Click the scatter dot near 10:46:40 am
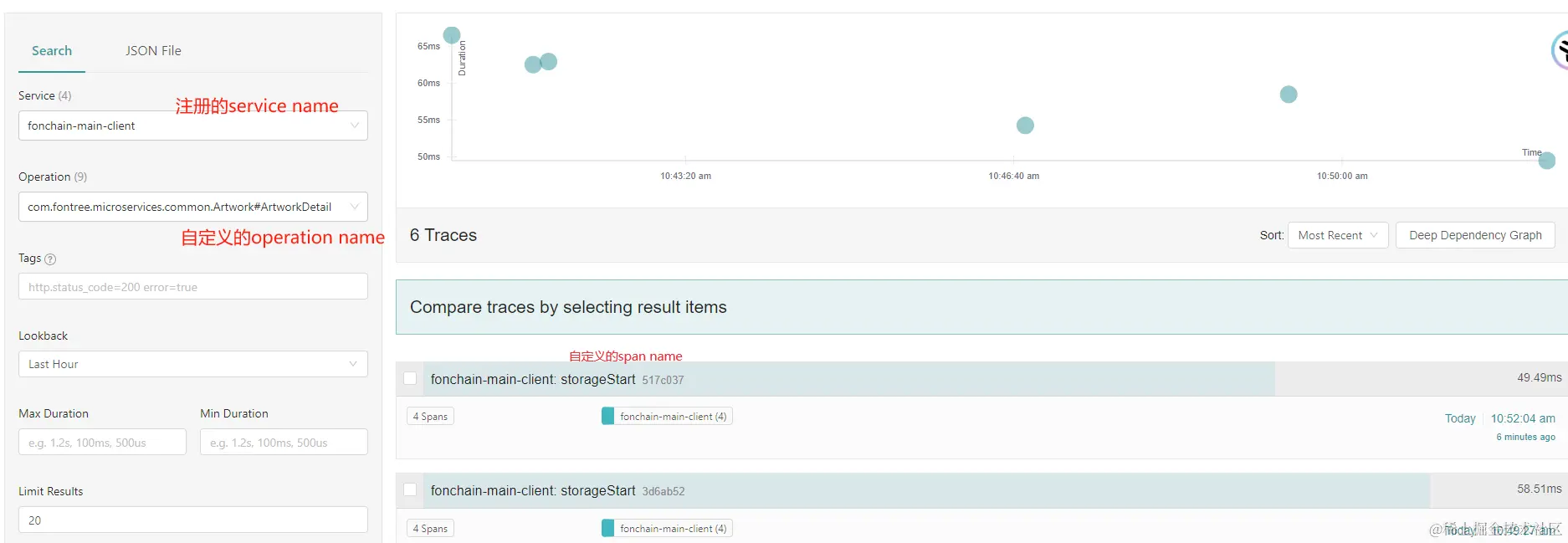Screen dimensions: 1568x543 coord(1025,126)
